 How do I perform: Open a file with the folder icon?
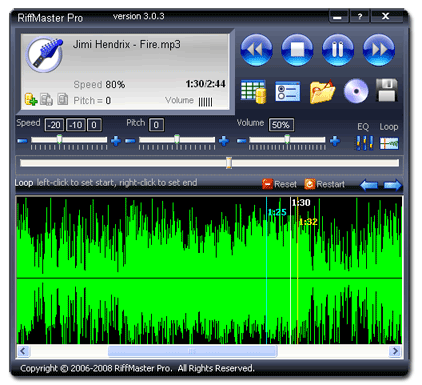[322, 91]
